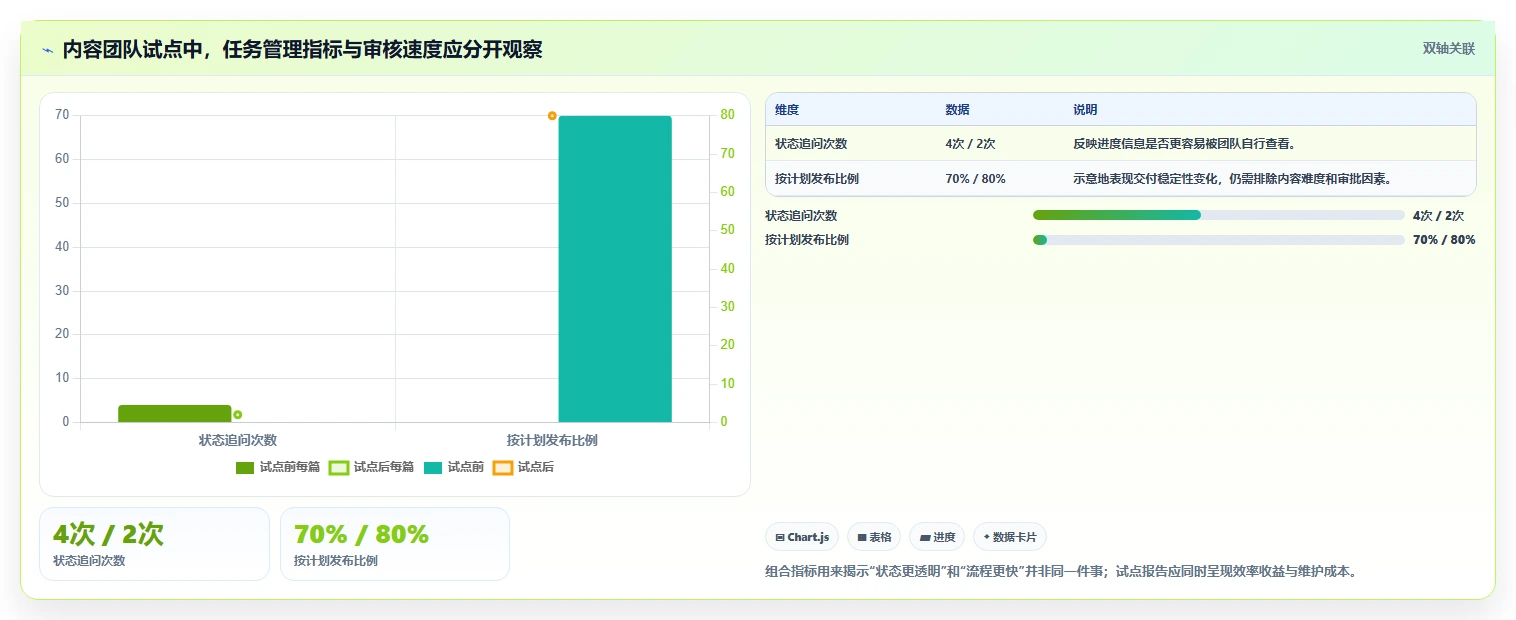The height and width of the screenshot is (620, 1516).
Task: Click the description starting 示意地表现交付稳定性
Action: (x=1233, y=179)
